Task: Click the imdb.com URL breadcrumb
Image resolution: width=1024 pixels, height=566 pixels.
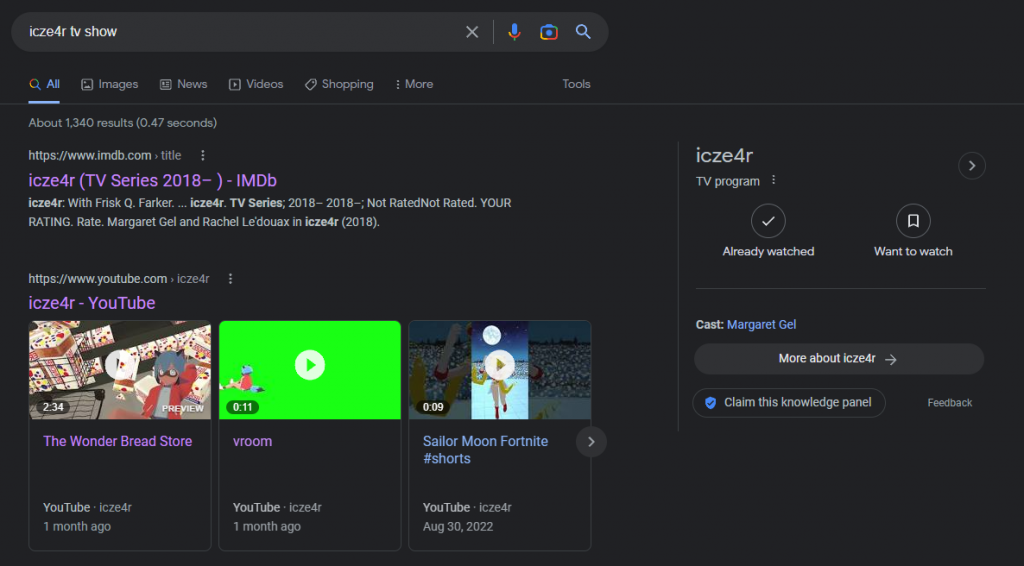Action: [x=104, y=155]
